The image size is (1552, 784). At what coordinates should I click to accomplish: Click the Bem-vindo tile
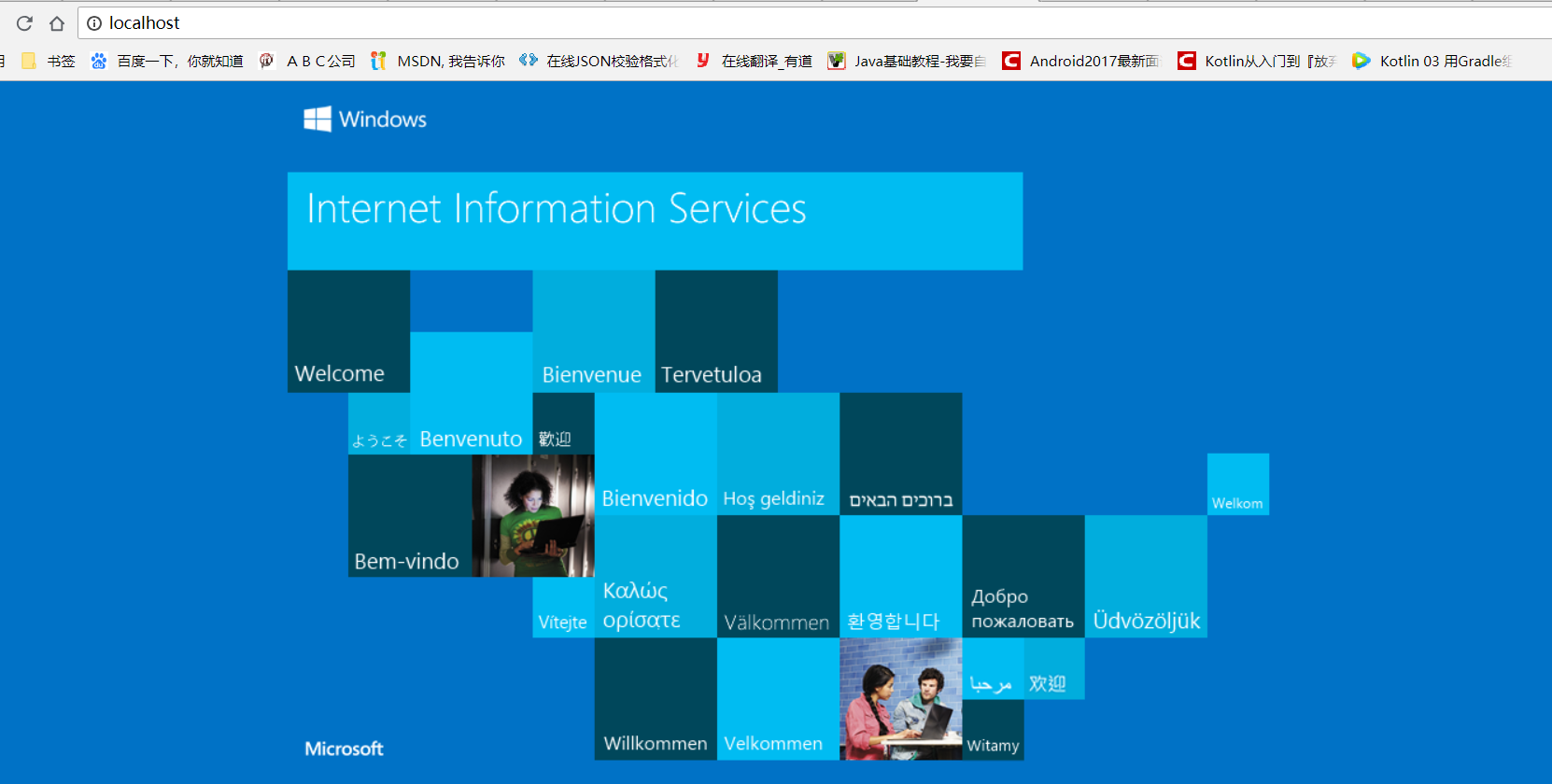(x=410, y=515)
